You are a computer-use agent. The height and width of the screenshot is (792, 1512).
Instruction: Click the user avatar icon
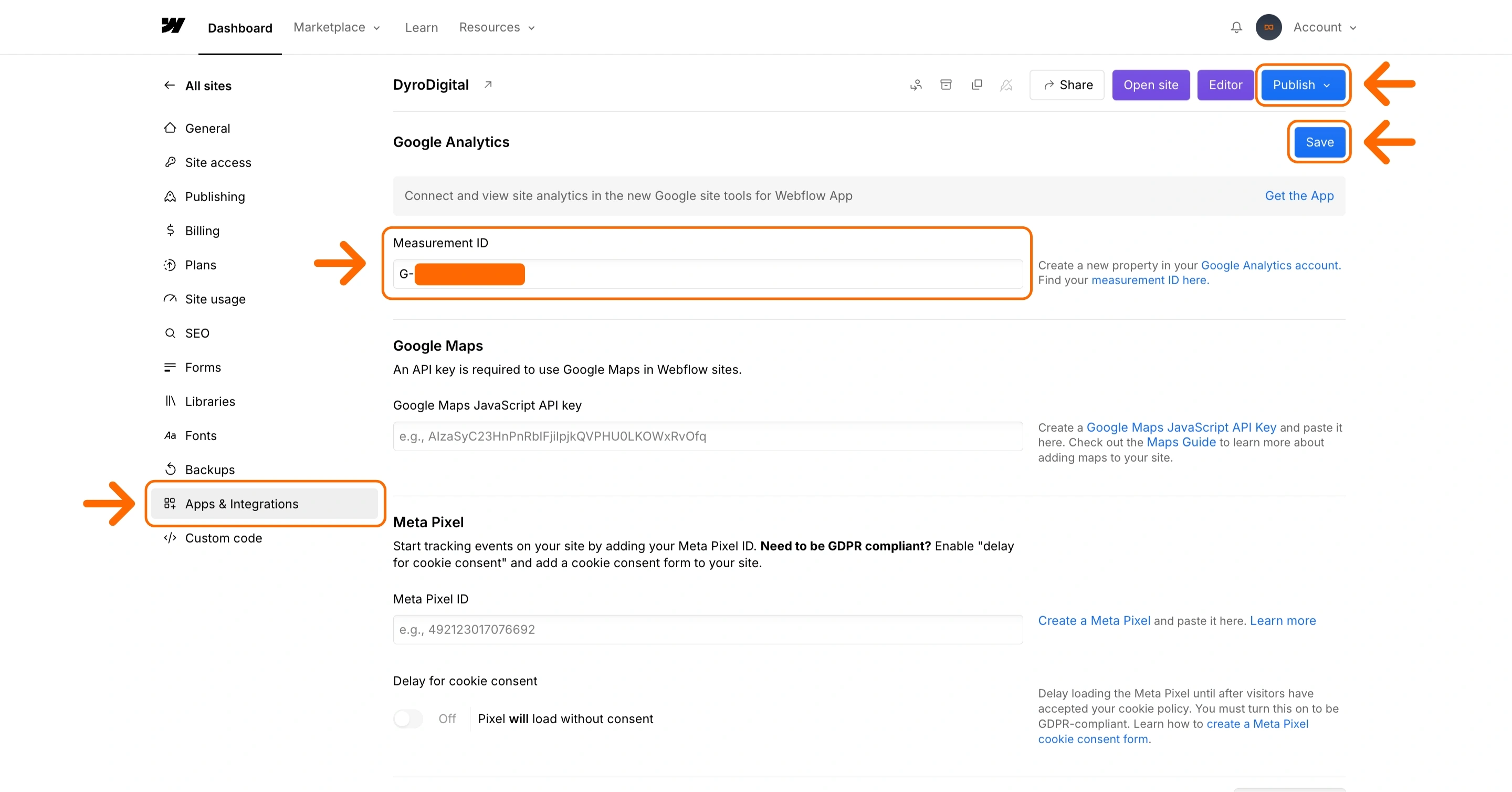[1268, 27]
